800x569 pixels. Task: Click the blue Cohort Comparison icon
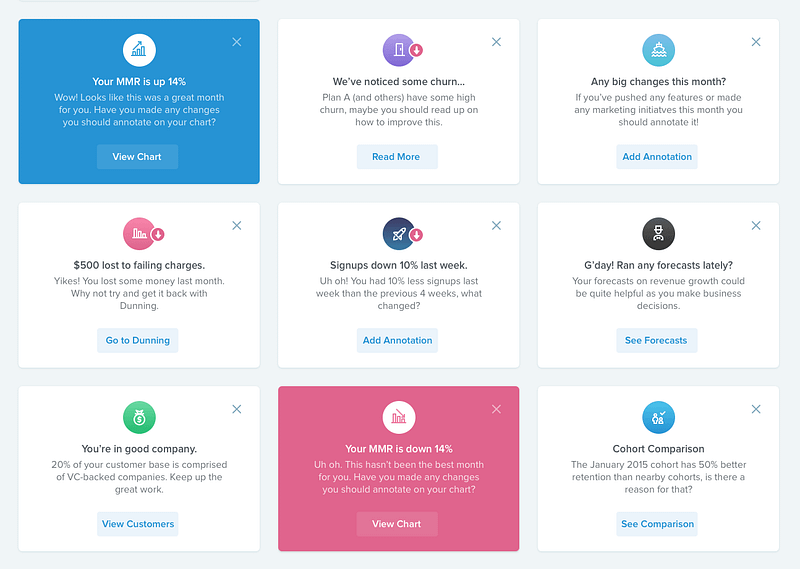click(658, 417)
